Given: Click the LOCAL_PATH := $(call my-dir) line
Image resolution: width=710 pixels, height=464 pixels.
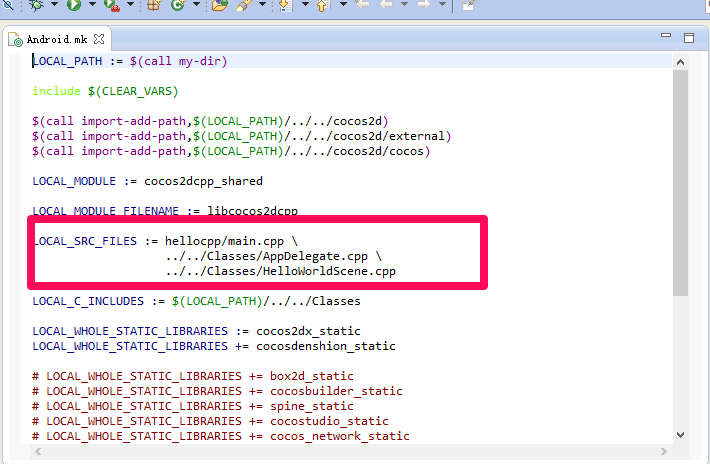Looking at the screenshot, I should coord(130,61).
